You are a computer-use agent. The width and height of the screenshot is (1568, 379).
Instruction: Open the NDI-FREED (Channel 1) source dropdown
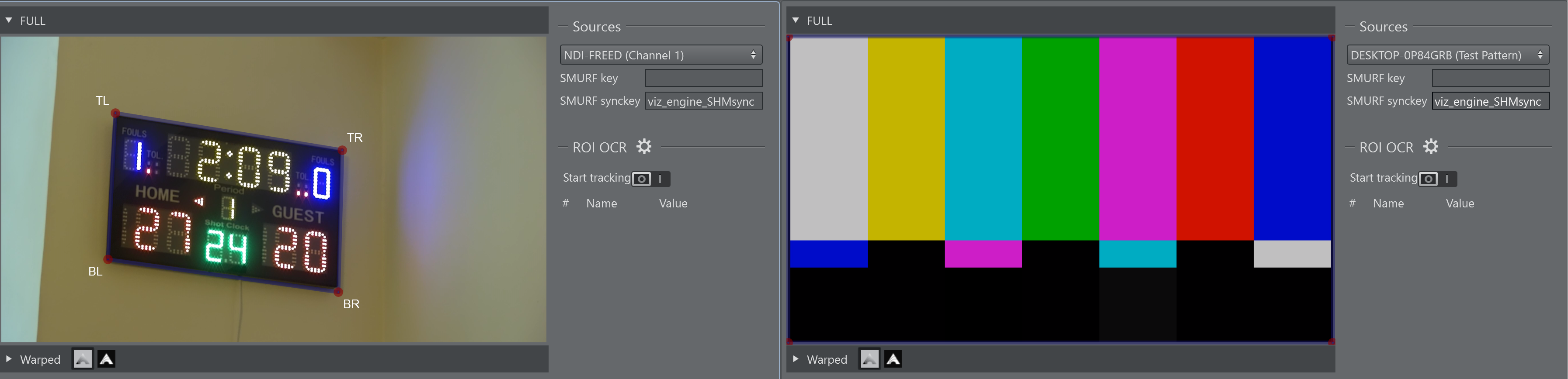661,55
